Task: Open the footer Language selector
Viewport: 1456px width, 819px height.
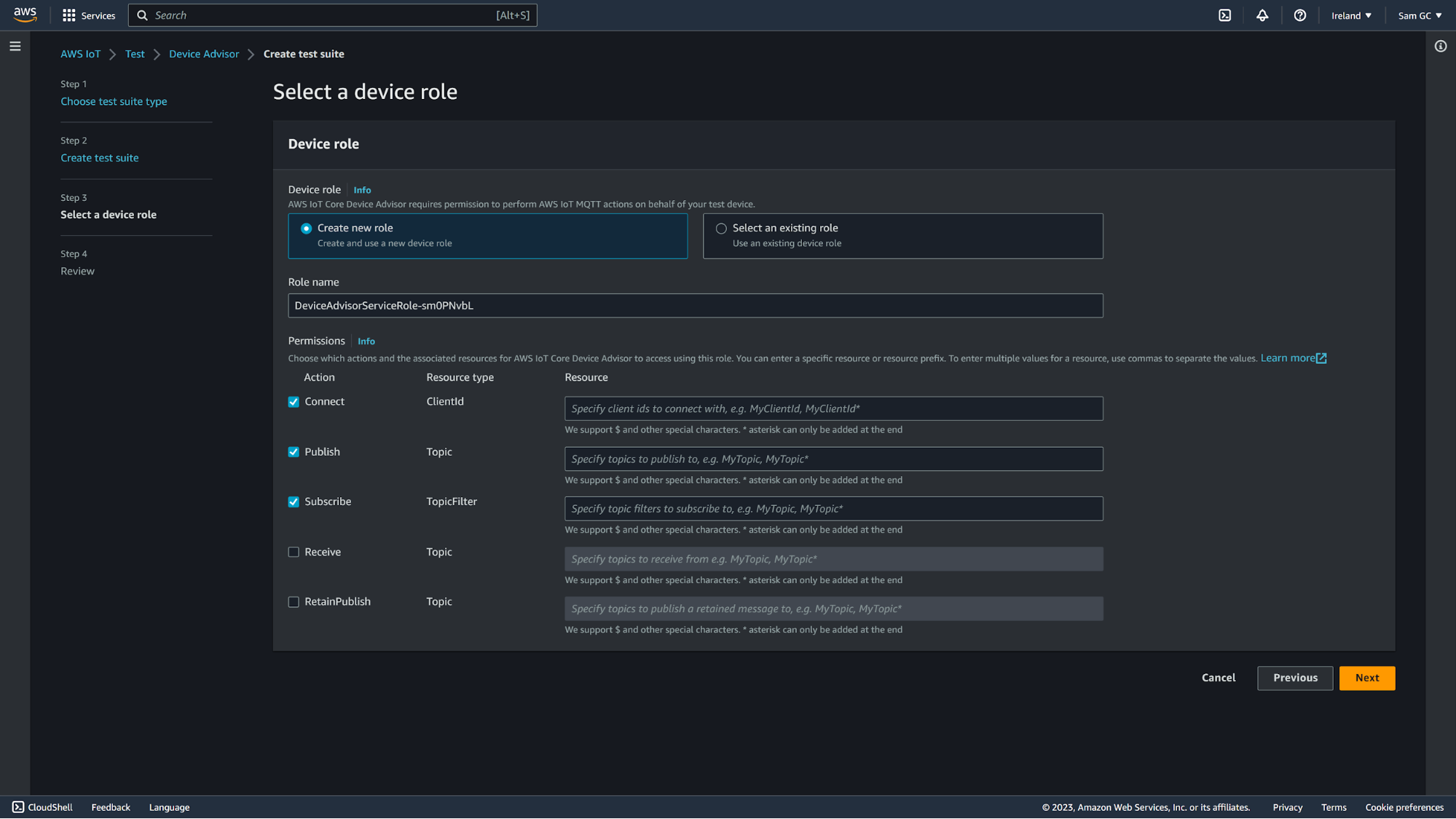Action: (169, 807)
